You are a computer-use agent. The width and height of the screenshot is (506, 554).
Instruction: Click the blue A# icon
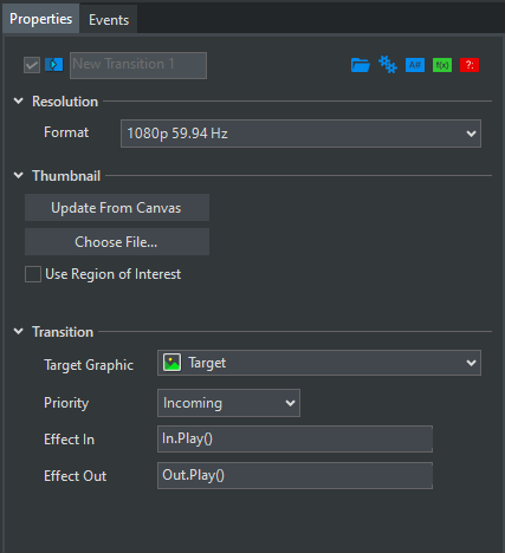(x=415, y=65)
